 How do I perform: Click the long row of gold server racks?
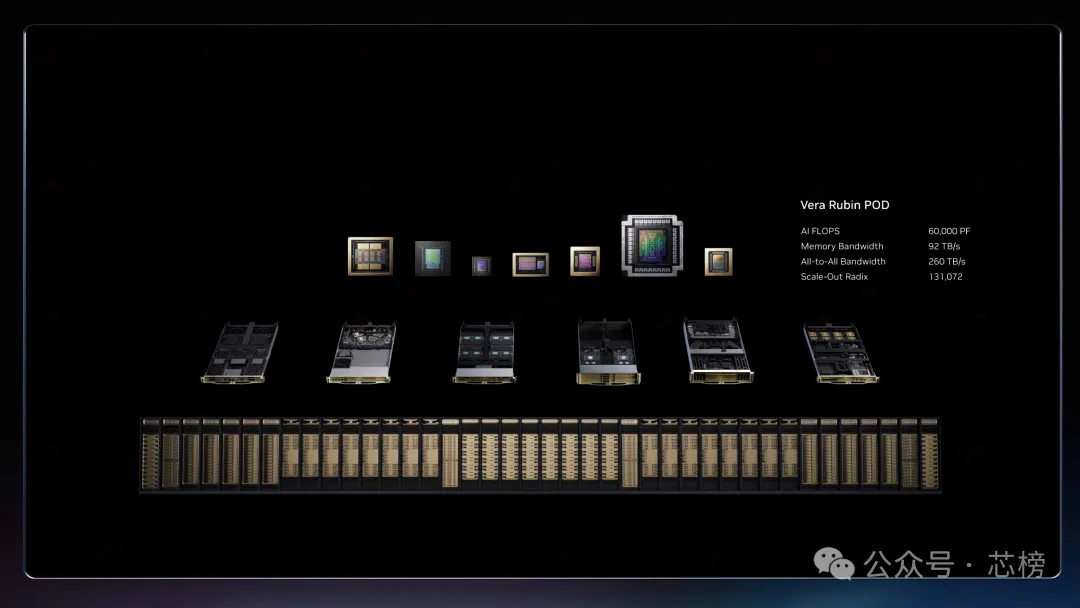(540, 454)
